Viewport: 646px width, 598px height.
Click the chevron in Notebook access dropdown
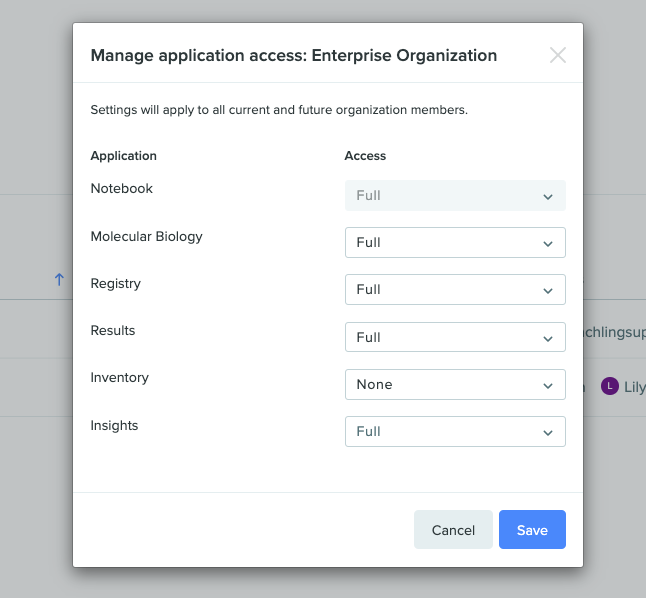pos(548,197)
